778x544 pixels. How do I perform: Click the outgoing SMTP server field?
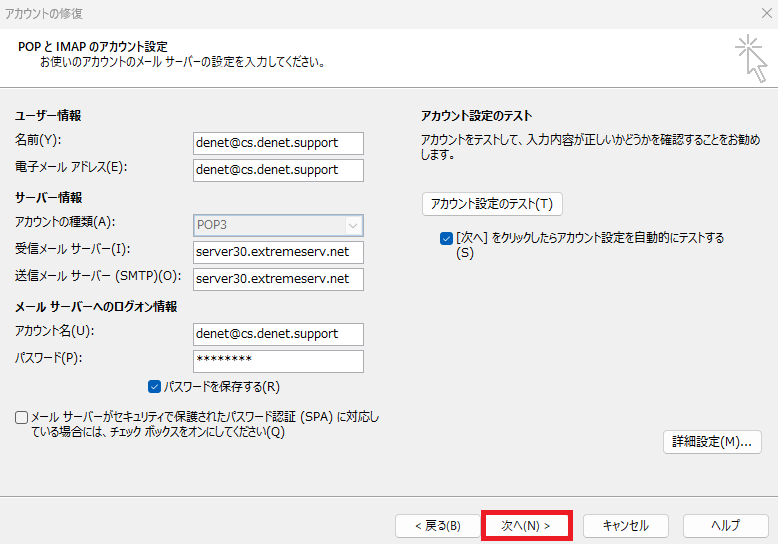click(x=278, y=279)
